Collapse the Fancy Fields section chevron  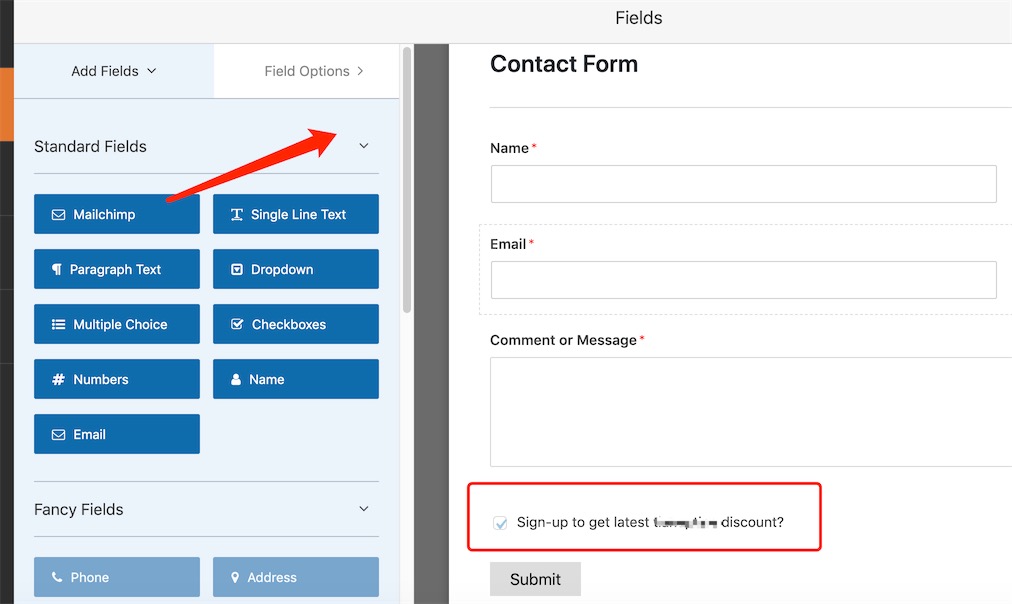tap(364, 508)
